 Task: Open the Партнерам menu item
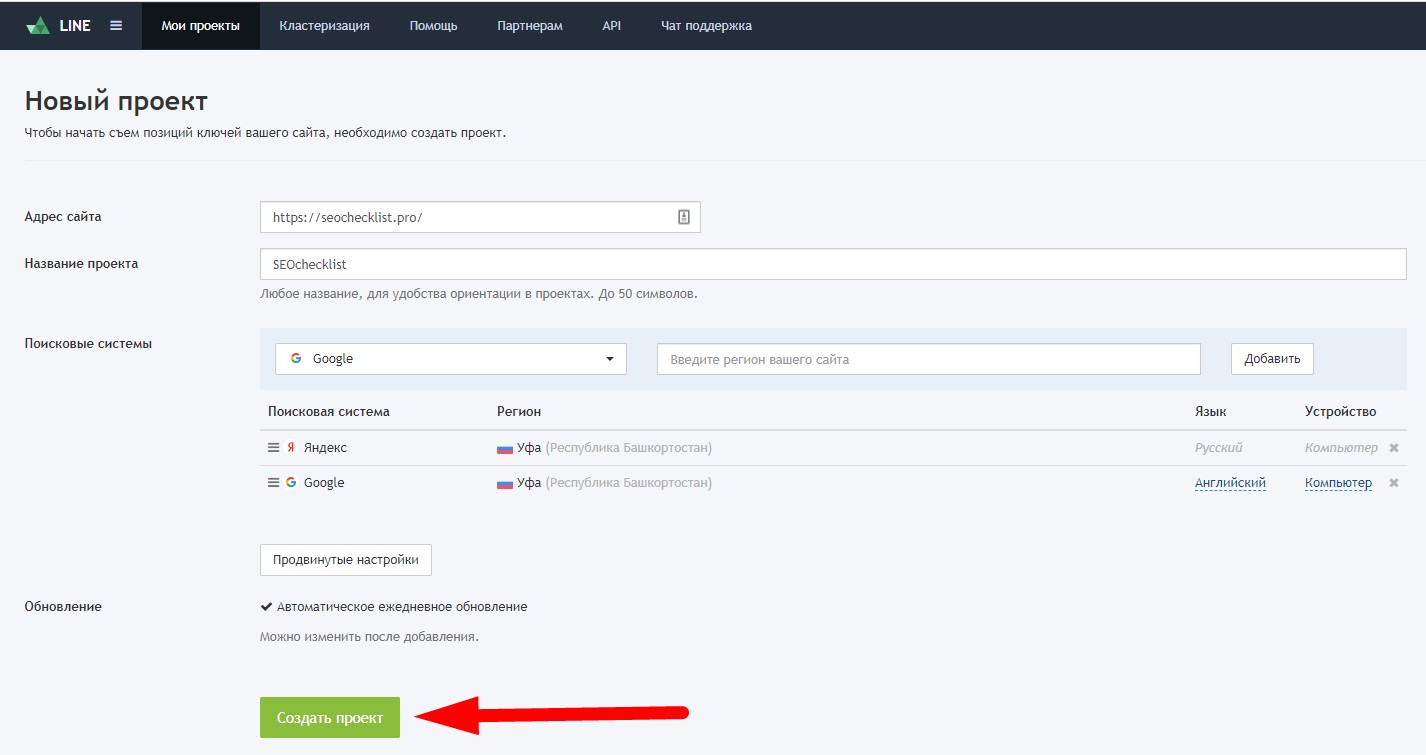(530, 25)
